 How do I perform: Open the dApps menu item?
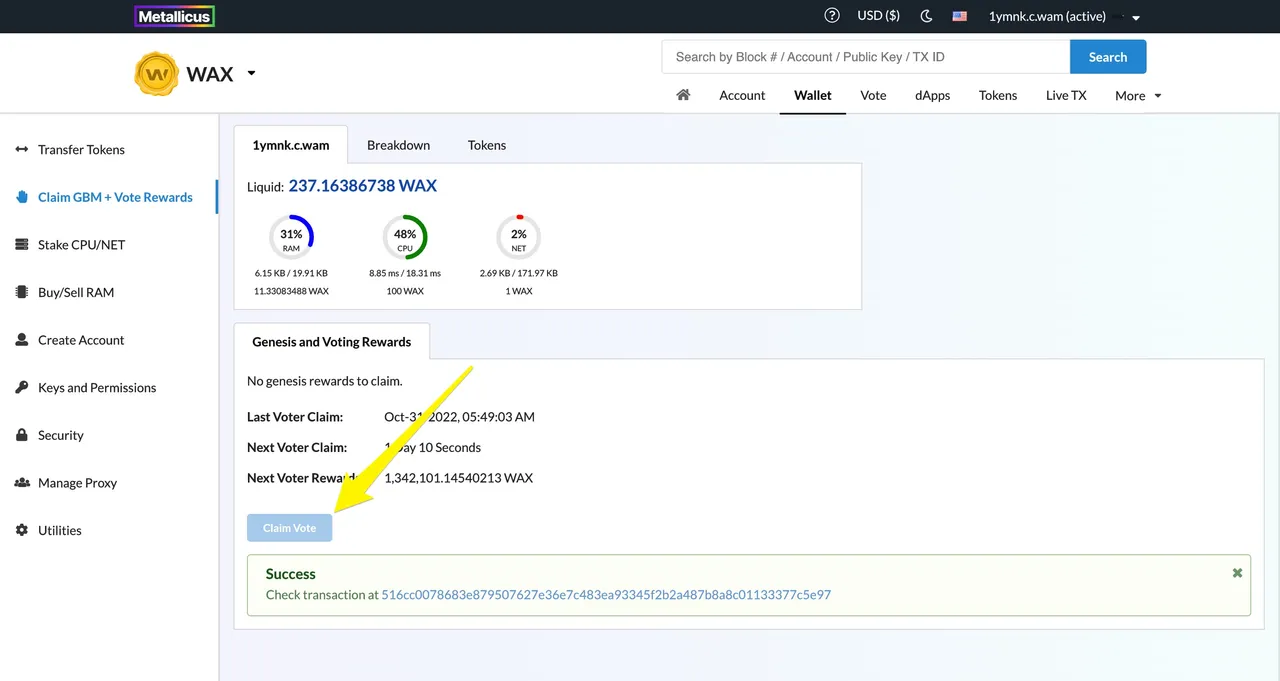(932, 95)
